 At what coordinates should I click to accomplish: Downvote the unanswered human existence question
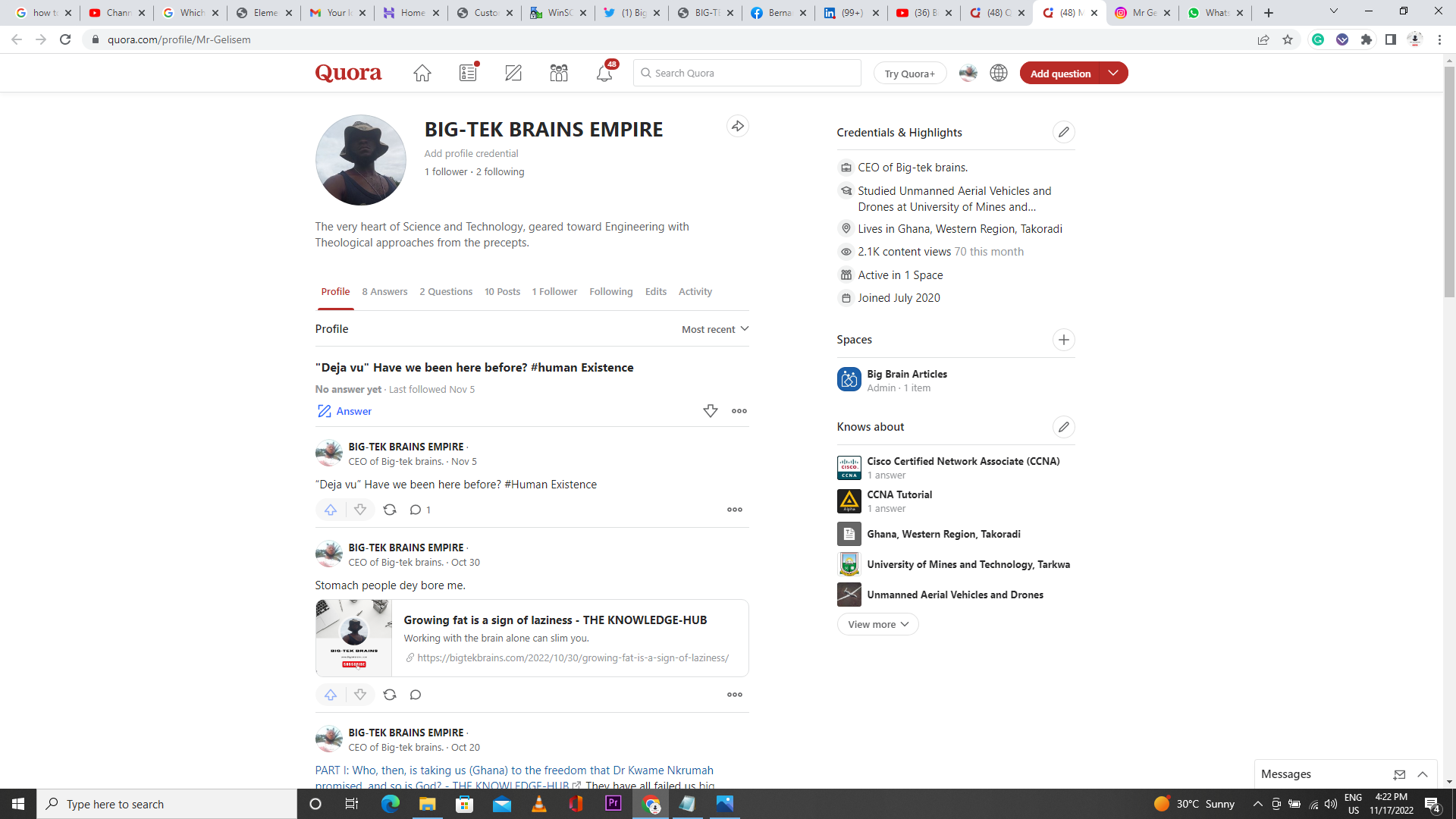[x=710, y=410]
